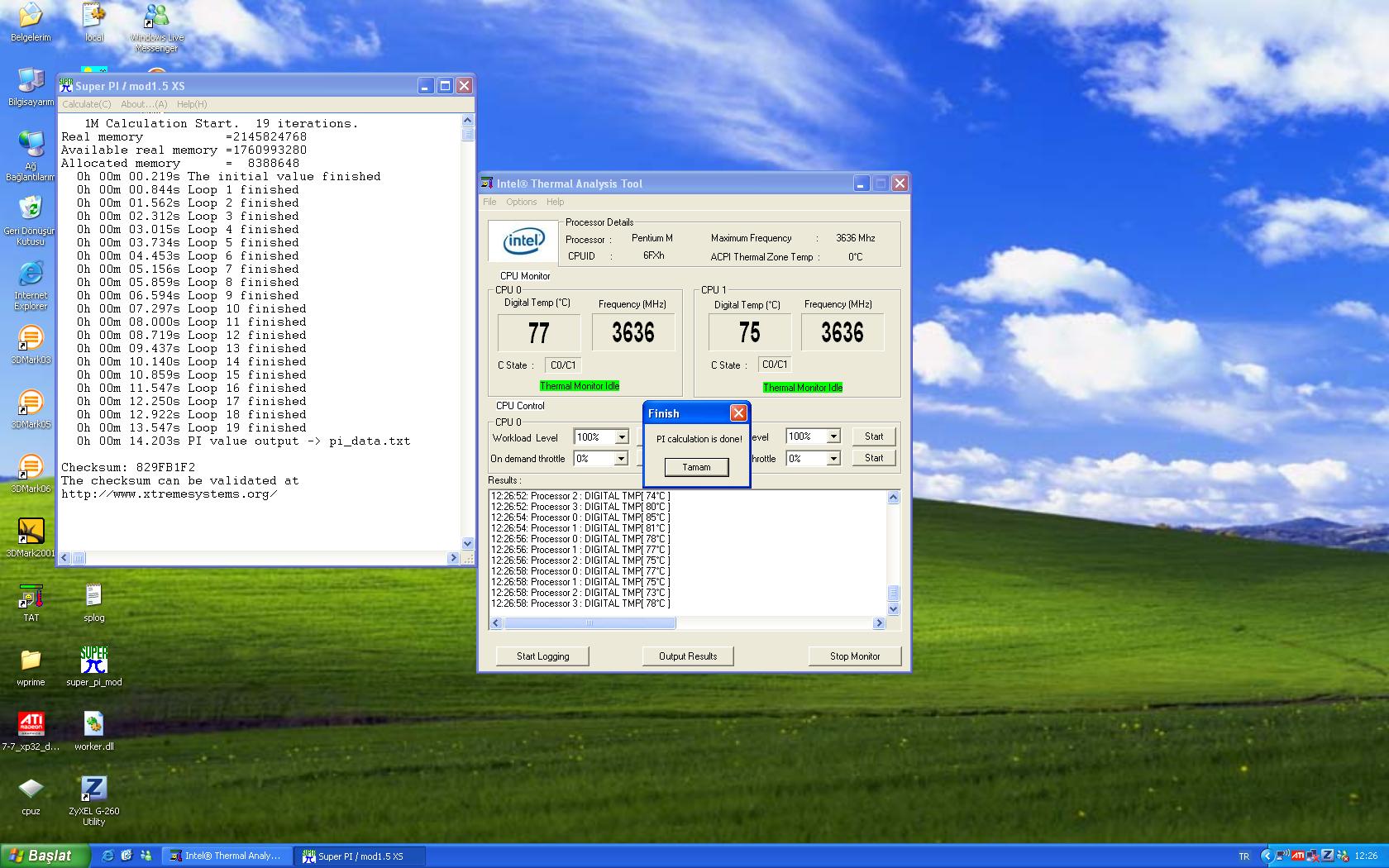The width and height of the screenshot is (1389, 868).
Task: Close the Finish dialog with X
Action: pyautogui.click(x=738, y=413)
